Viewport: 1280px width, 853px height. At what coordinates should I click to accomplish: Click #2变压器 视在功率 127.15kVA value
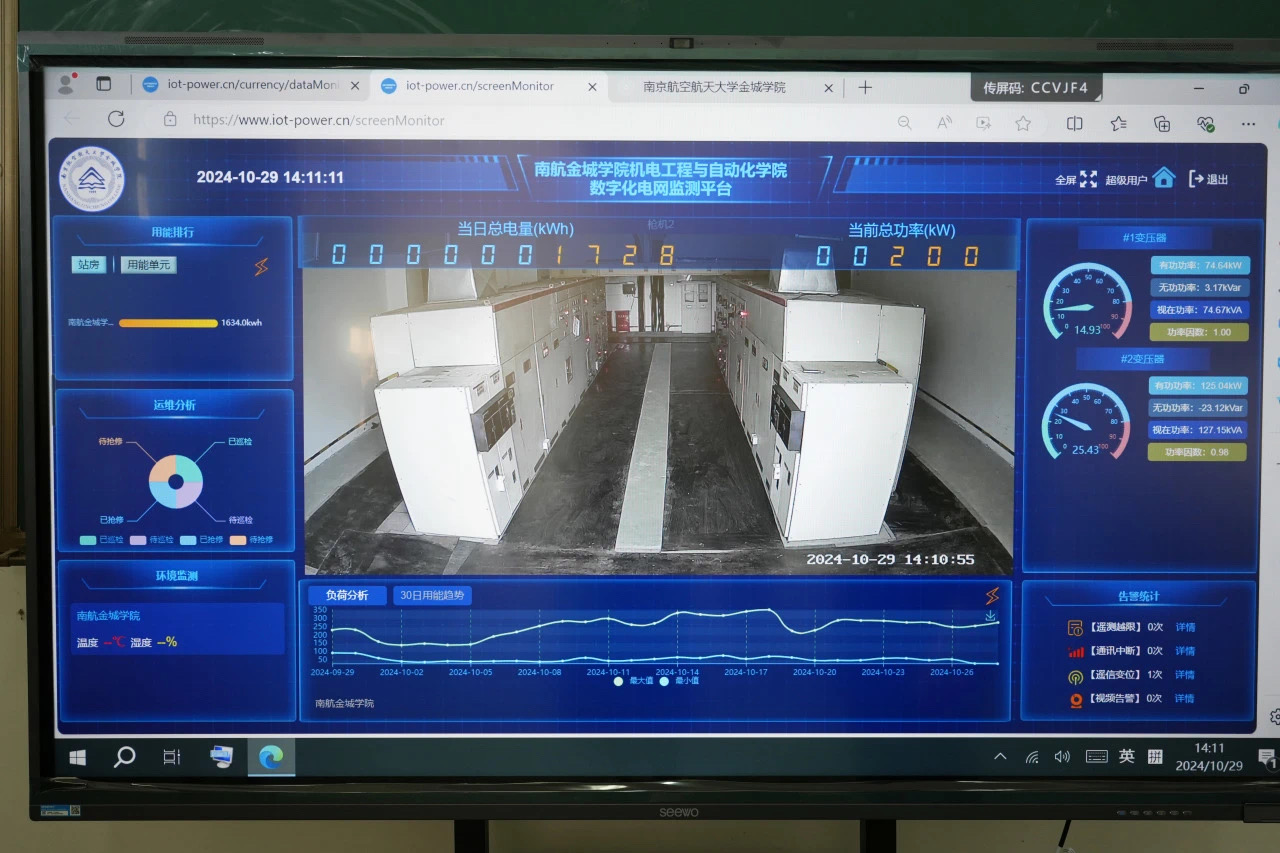(1198, 430)
